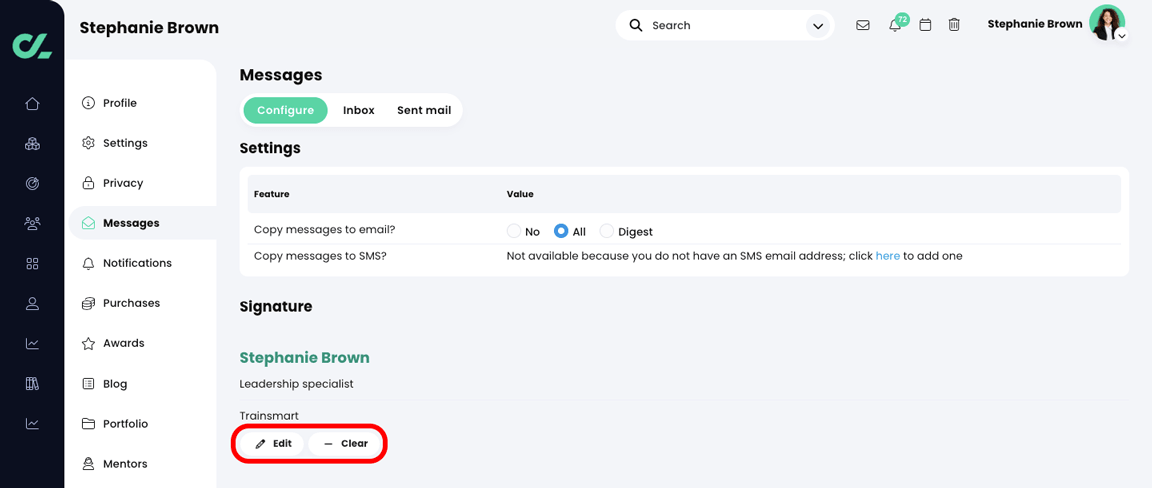
Task: Click the green Stephanie Brown signature name
Action: 304,358
